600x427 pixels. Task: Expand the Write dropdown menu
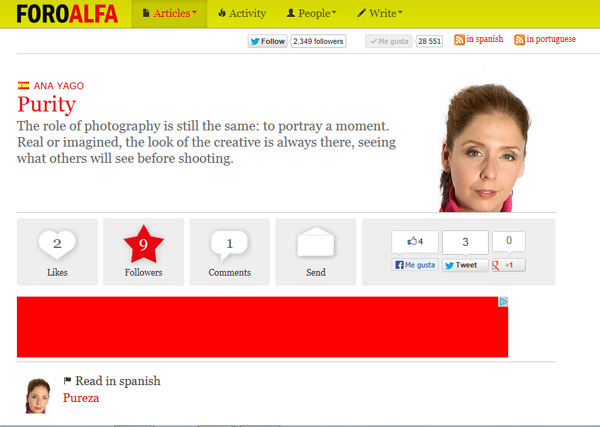[x=380, y=14]
